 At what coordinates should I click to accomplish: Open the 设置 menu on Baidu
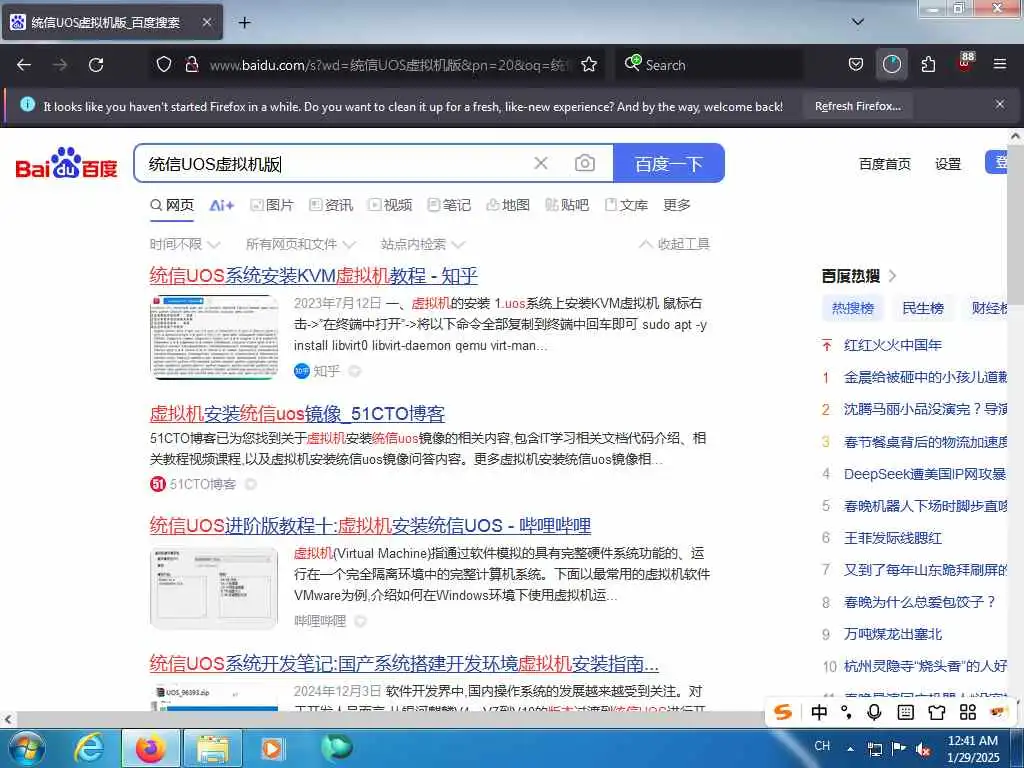[948, 164]
